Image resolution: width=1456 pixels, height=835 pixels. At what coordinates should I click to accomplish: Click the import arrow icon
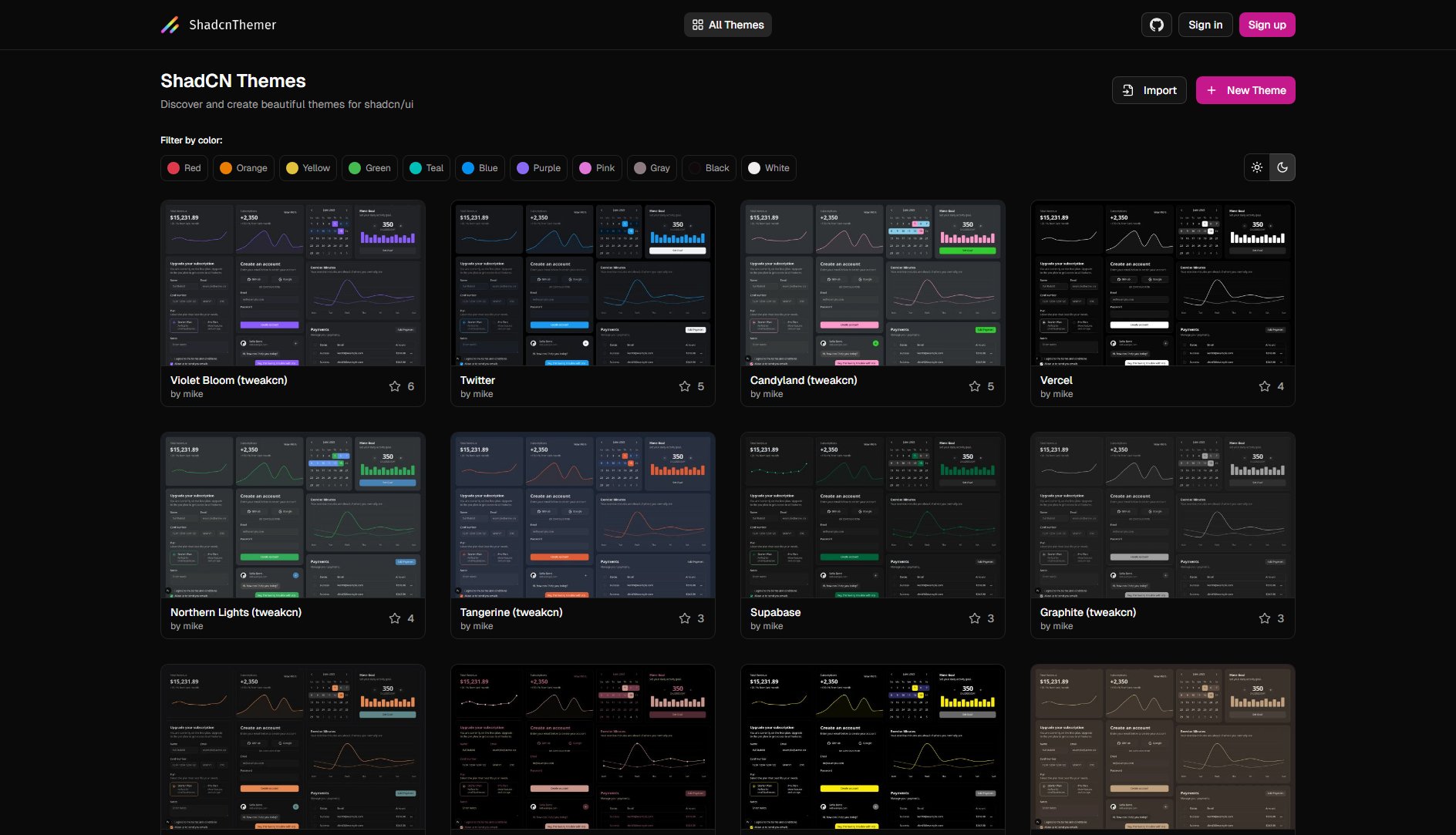click(1127, 90)
